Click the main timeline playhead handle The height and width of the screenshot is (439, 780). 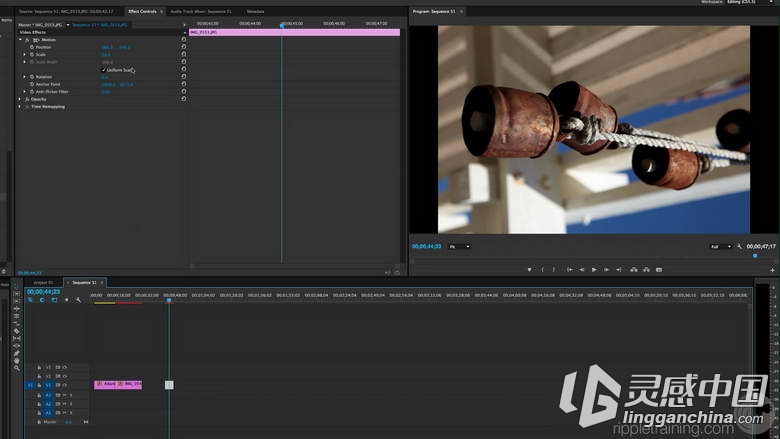point(169,300)
